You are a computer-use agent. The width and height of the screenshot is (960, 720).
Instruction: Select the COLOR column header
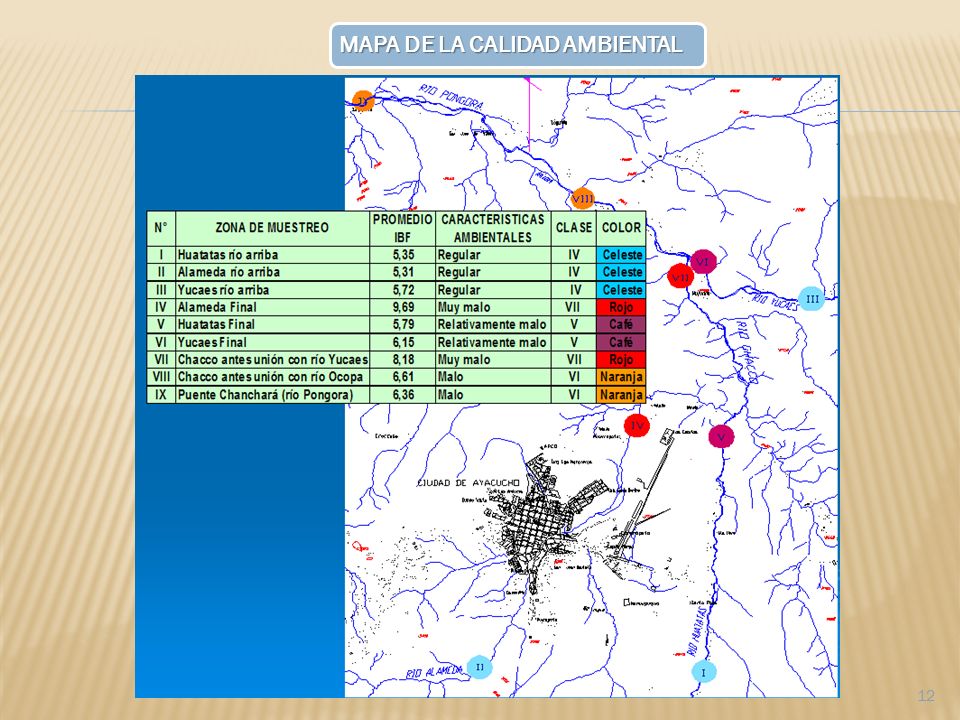click(621, 228)
